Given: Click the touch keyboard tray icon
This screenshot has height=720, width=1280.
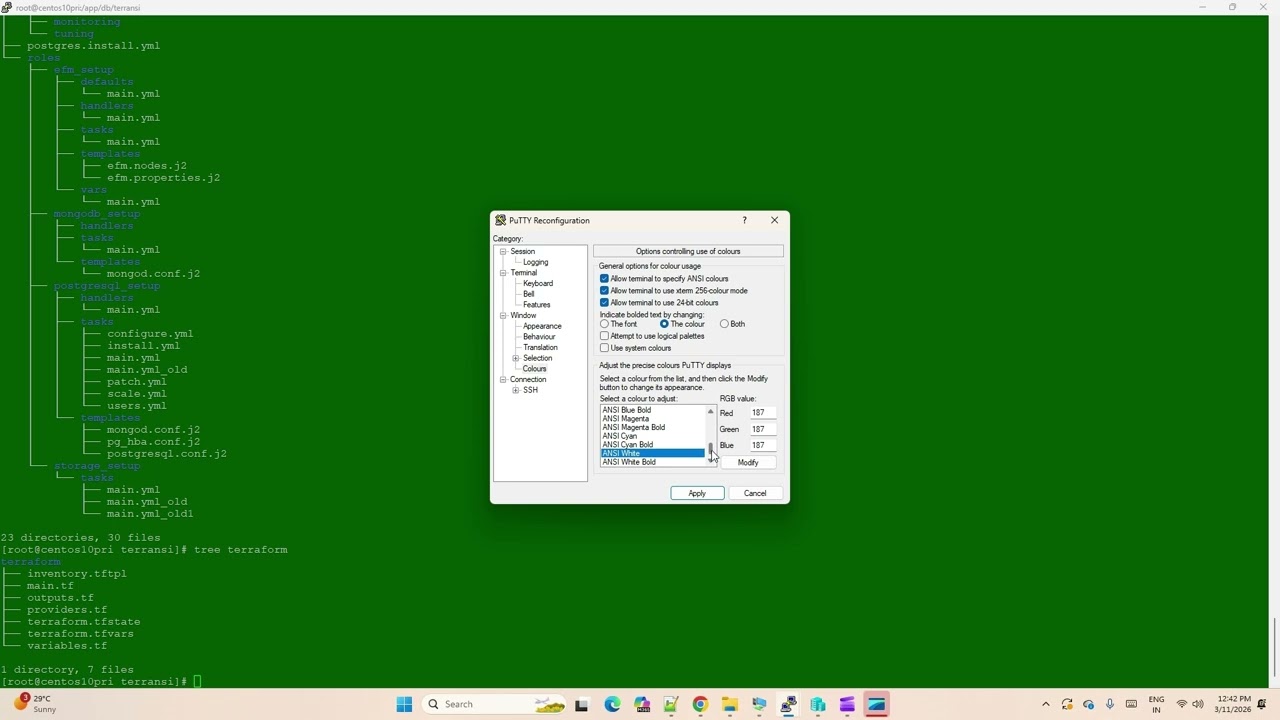Looking at the screenshot, I should (1131, 704).
